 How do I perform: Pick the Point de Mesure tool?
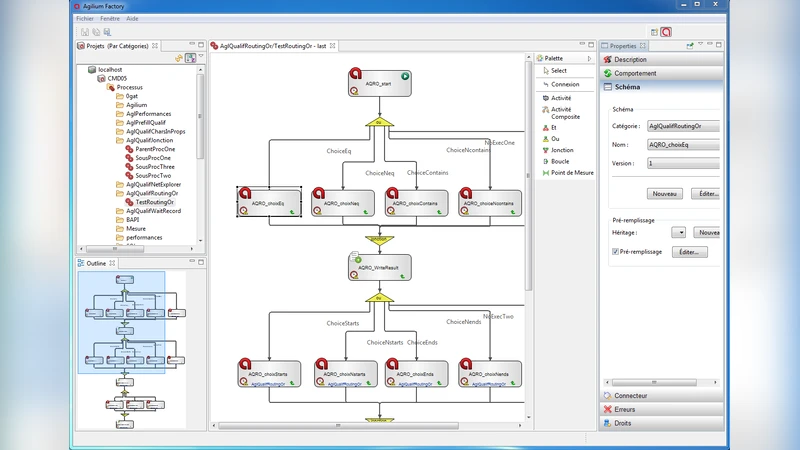(571, 173)
